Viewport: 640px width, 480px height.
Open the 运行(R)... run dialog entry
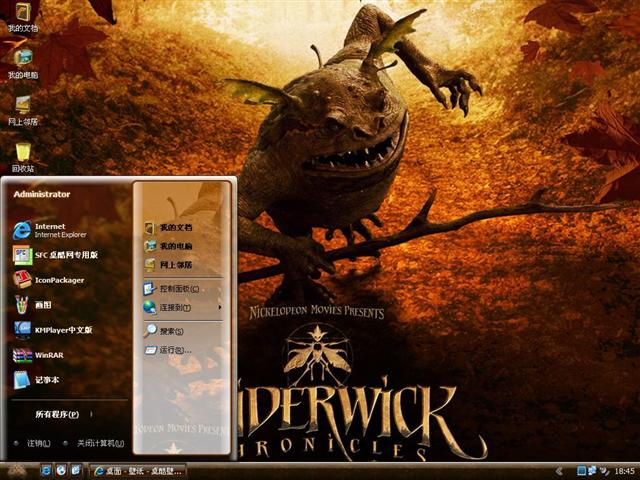pos(168,350)
